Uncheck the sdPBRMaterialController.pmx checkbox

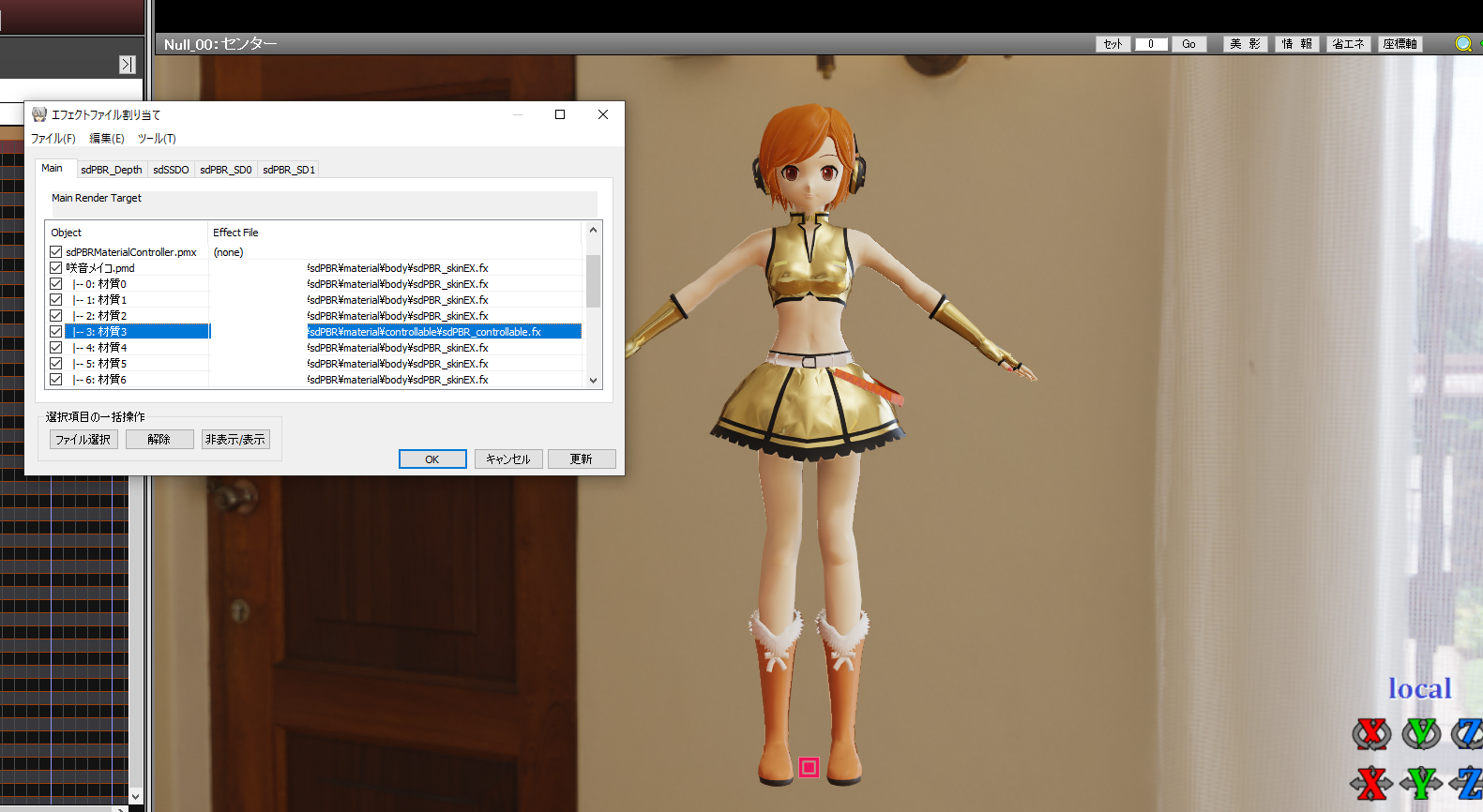pyautogui.click(x=56, y=252)
